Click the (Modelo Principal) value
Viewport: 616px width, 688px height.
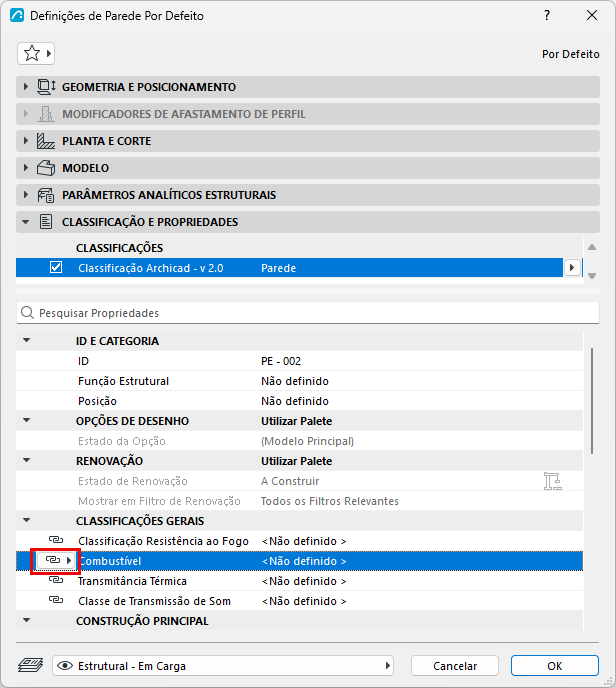(x=308, y=441)
